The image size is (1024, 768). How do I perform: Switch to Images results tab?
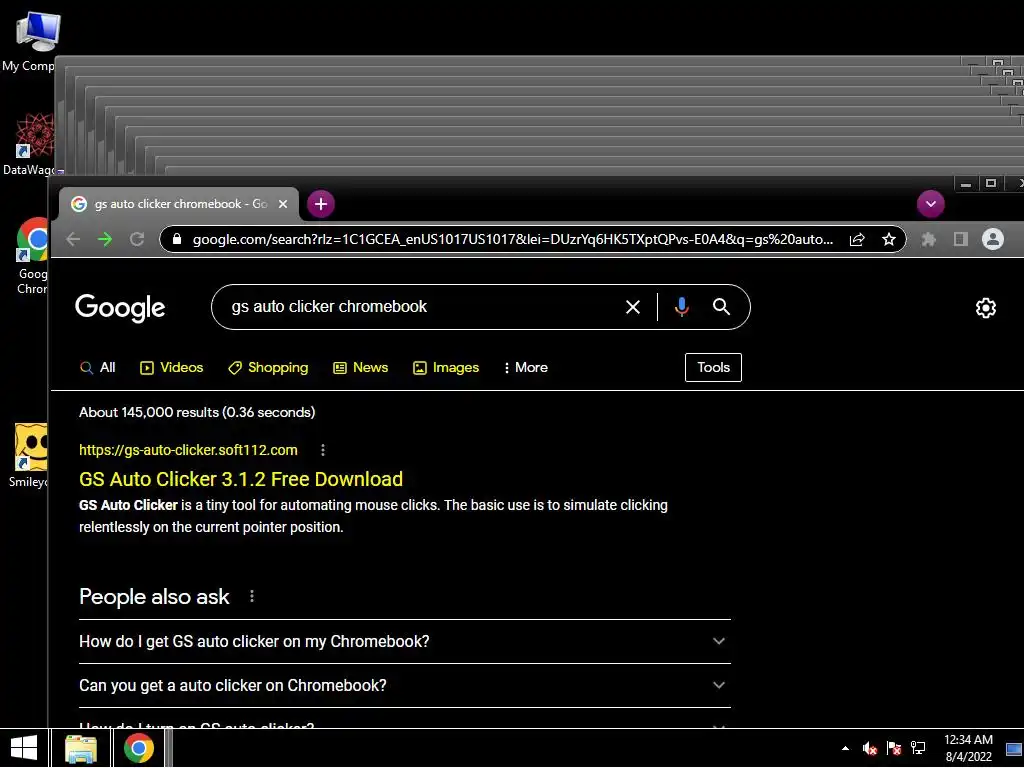446,368
